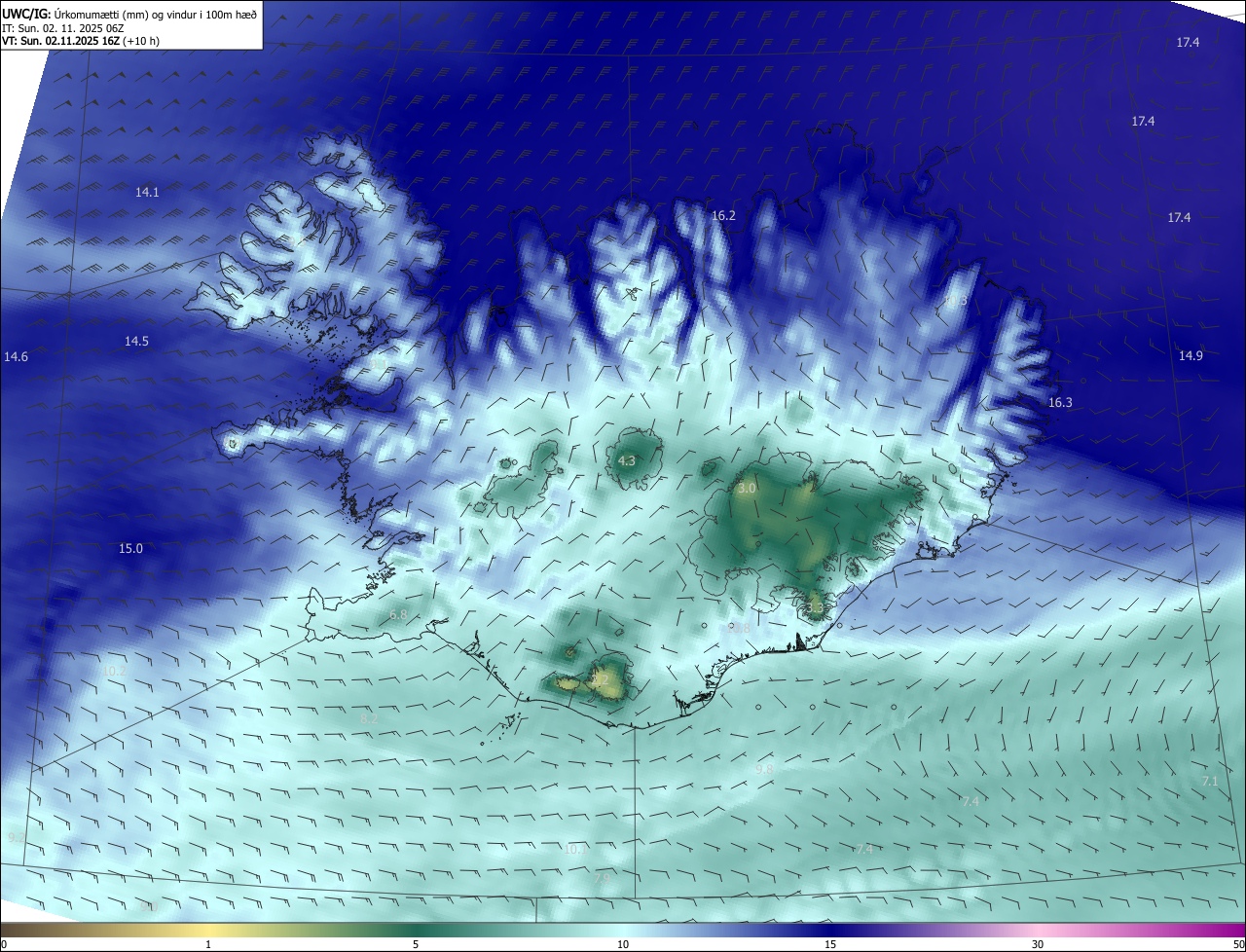The image size is (1246, 952).
Task: Click the 7.1 value label
Action: [x=1210, y=782]
